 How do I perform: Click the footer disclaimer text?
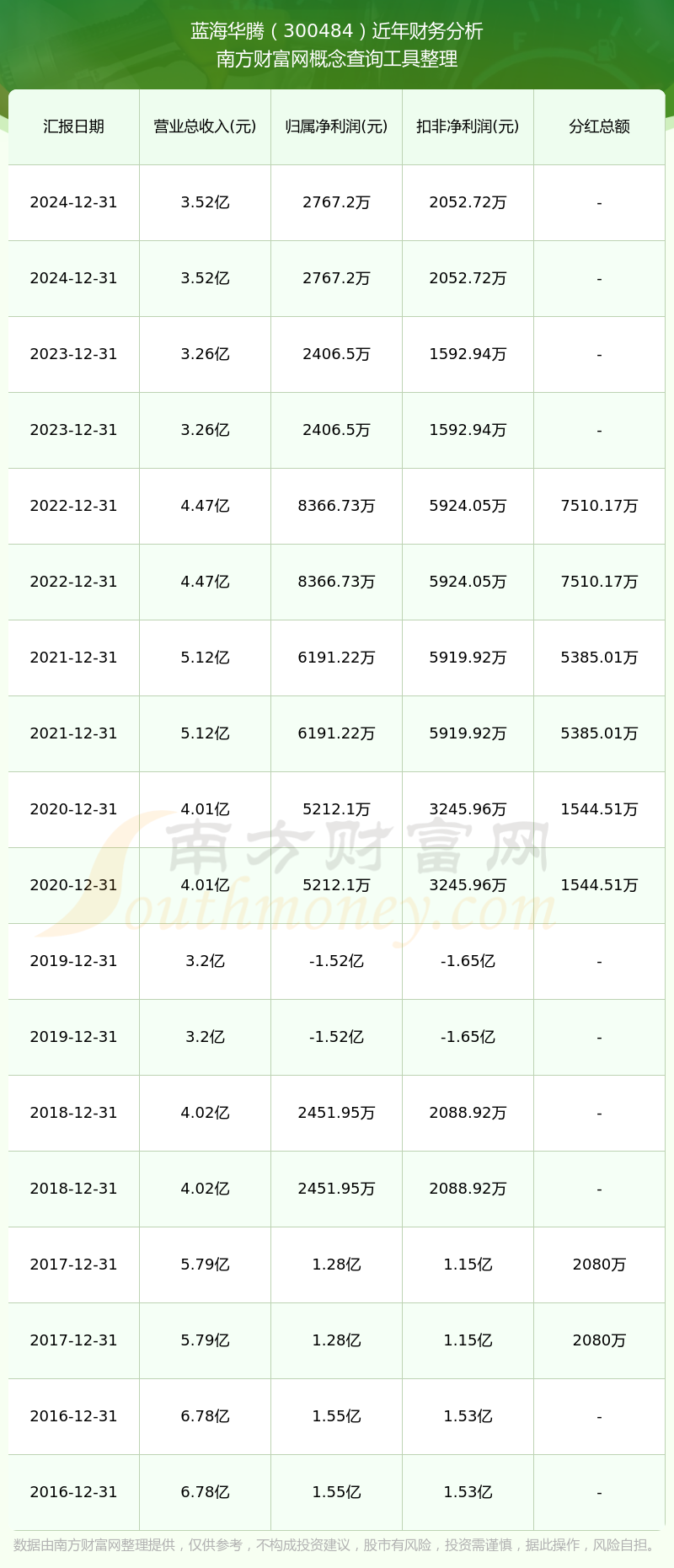click(x=337, y=1545)
